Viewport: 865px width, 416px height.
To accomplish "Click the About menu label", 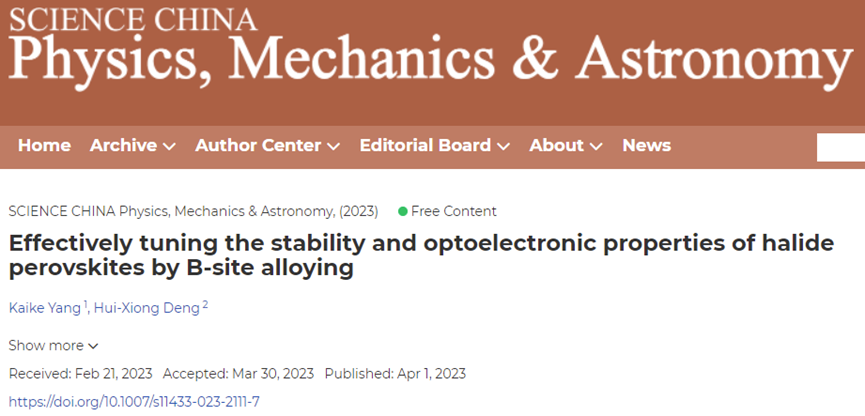I will pos(556,146).
